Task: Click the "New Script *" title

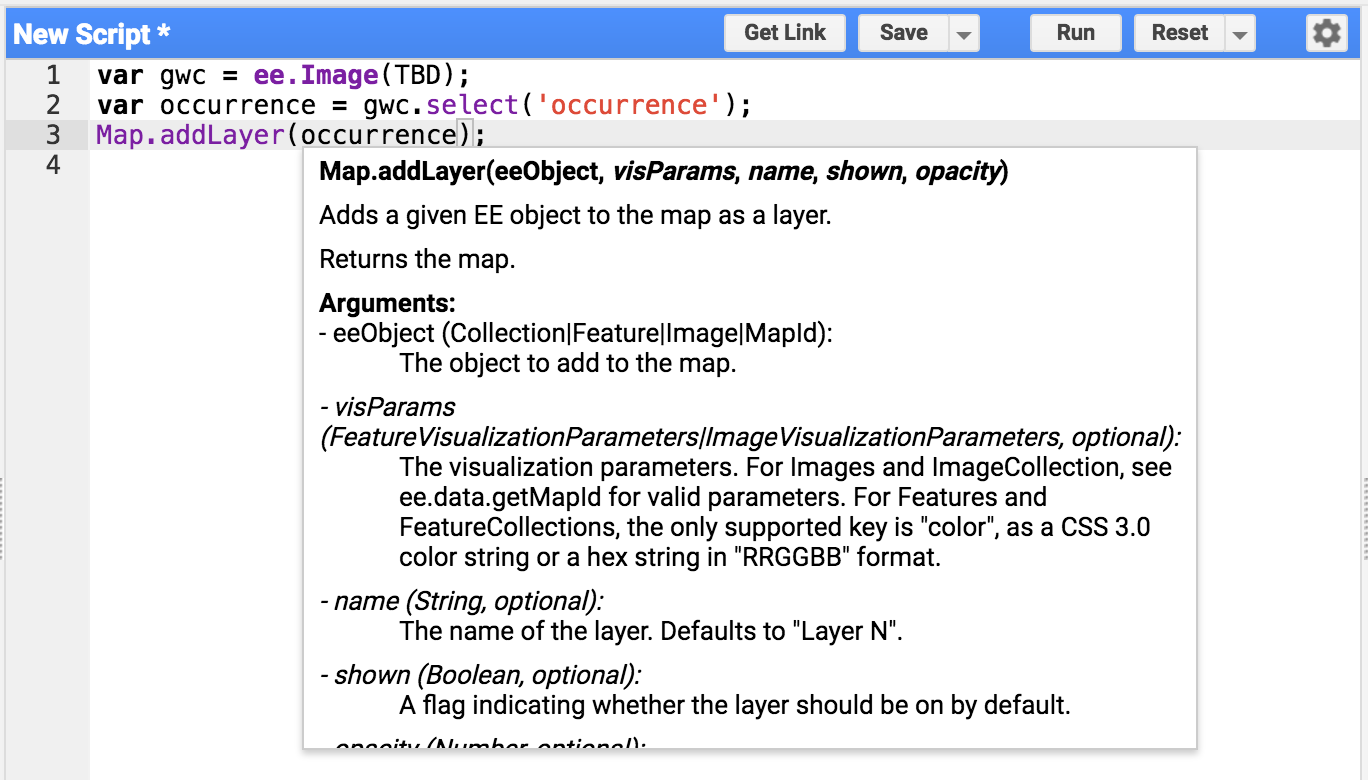Action: point(90,32)
